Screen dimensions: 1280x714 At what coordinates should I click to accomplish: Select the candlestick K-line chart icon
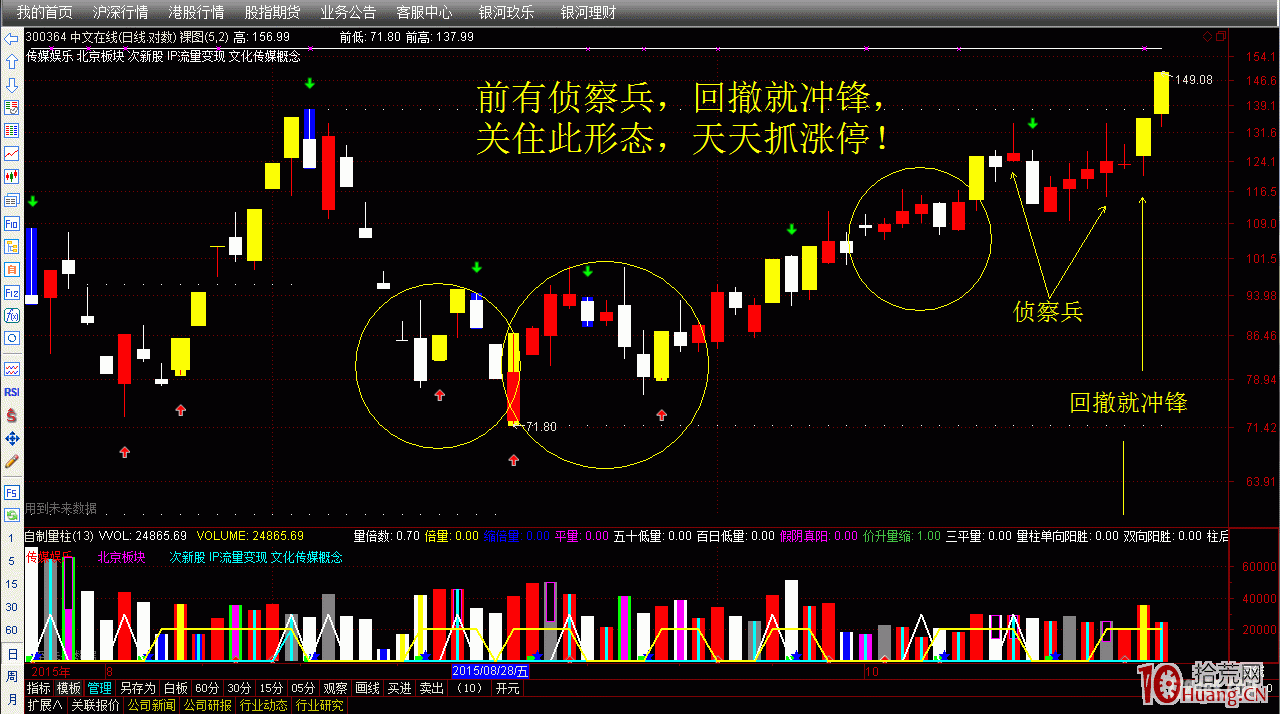click(12, 176)
